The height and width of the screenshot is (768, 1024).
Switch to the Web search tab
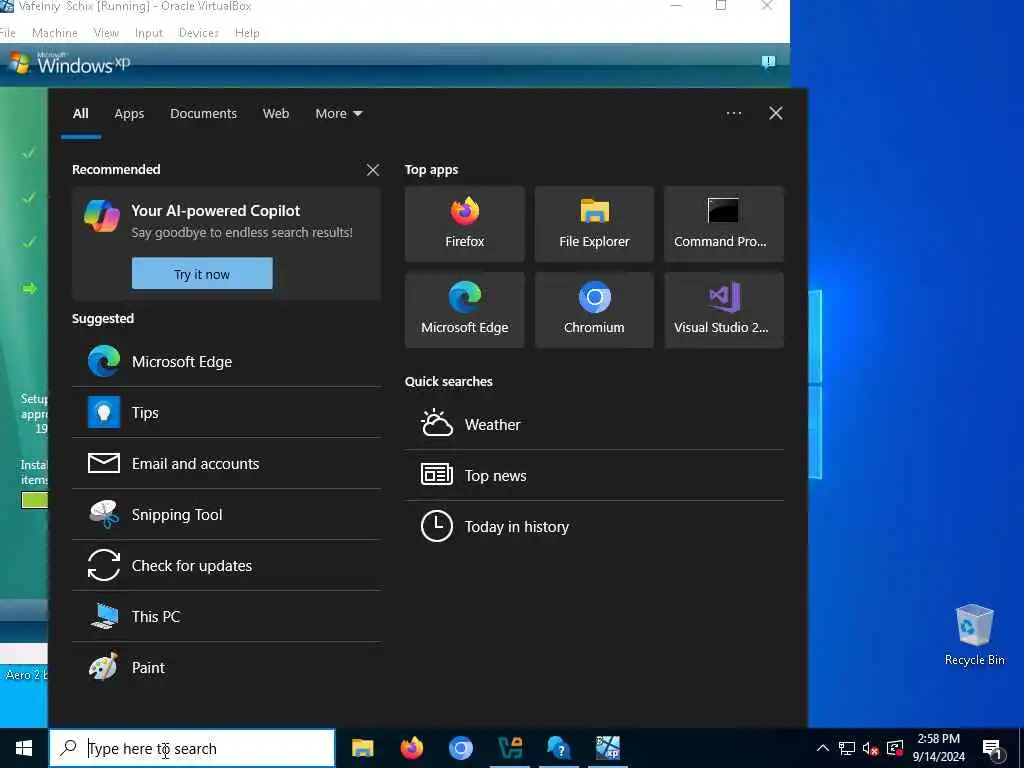(x=276, y=114)
